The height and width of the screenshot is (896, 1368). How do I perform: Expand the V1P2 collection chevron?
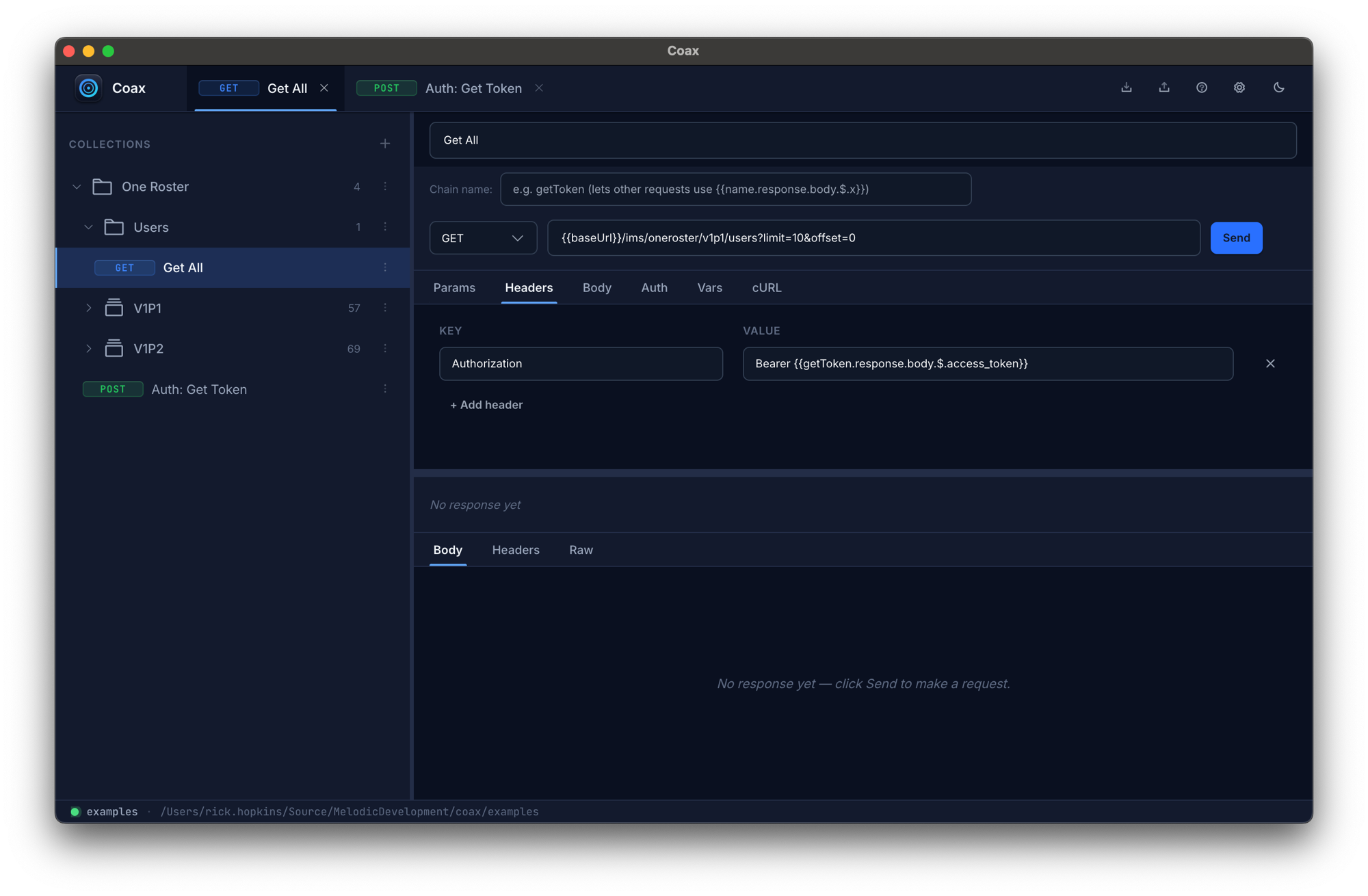pos(88,349)
